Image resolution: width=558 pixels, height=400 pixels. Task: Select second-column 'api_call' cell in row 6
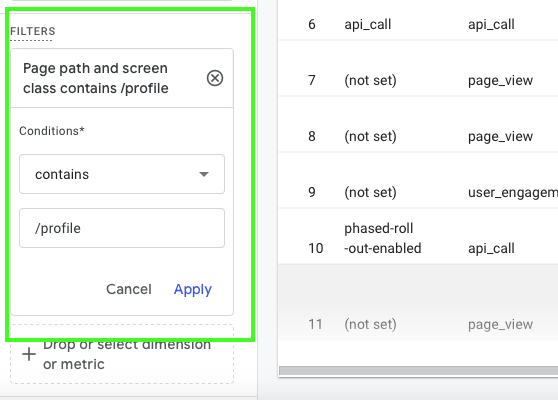coord(491,25)
